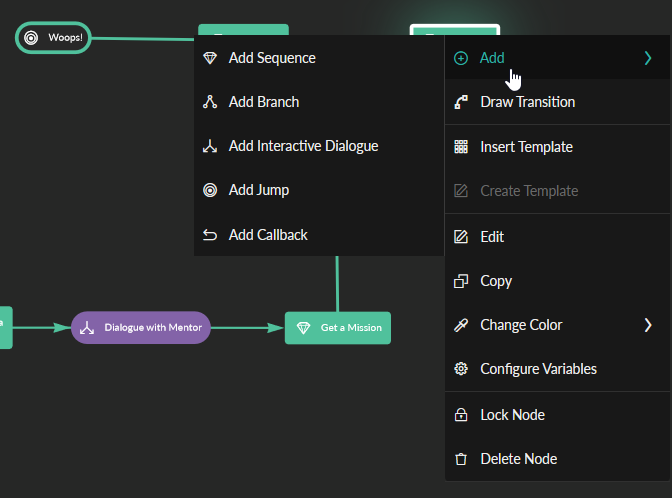Click the plus circle icon beside Add
Viewport: 672px width, 498px height.
point(461,58)
